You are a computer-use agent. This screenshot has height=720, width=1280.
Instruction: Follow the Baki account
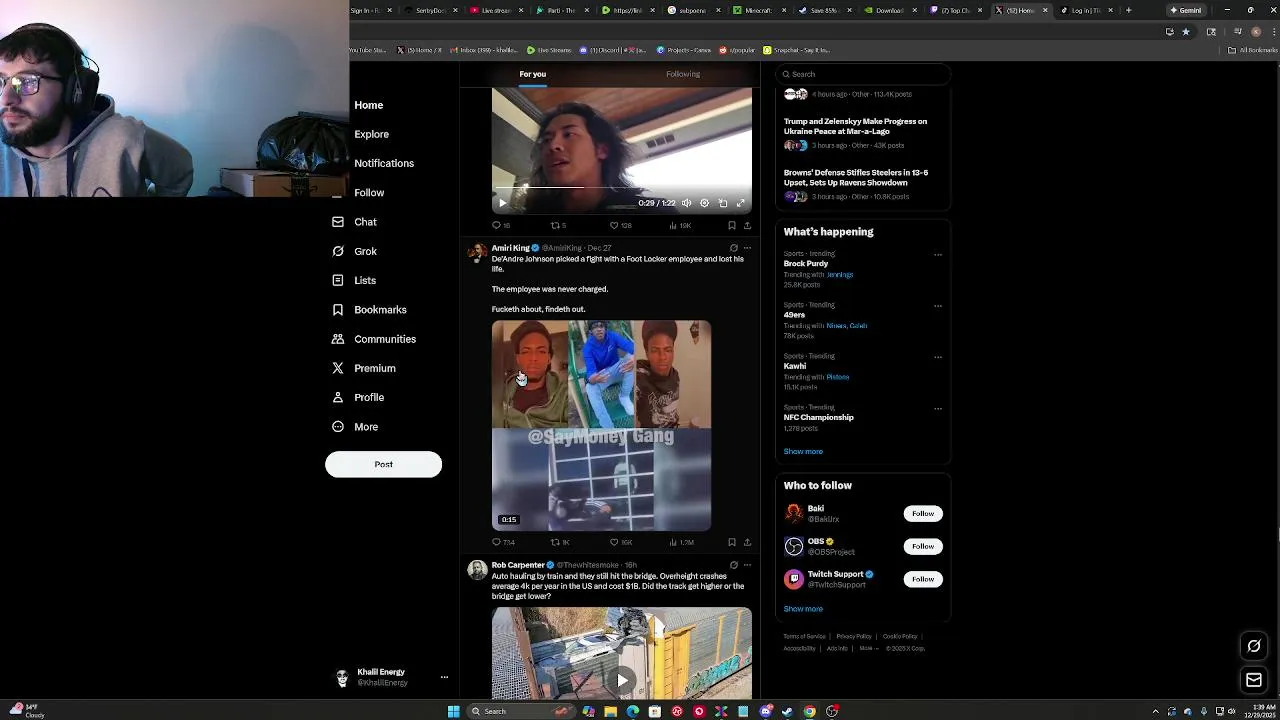click(x=923, y=513)
